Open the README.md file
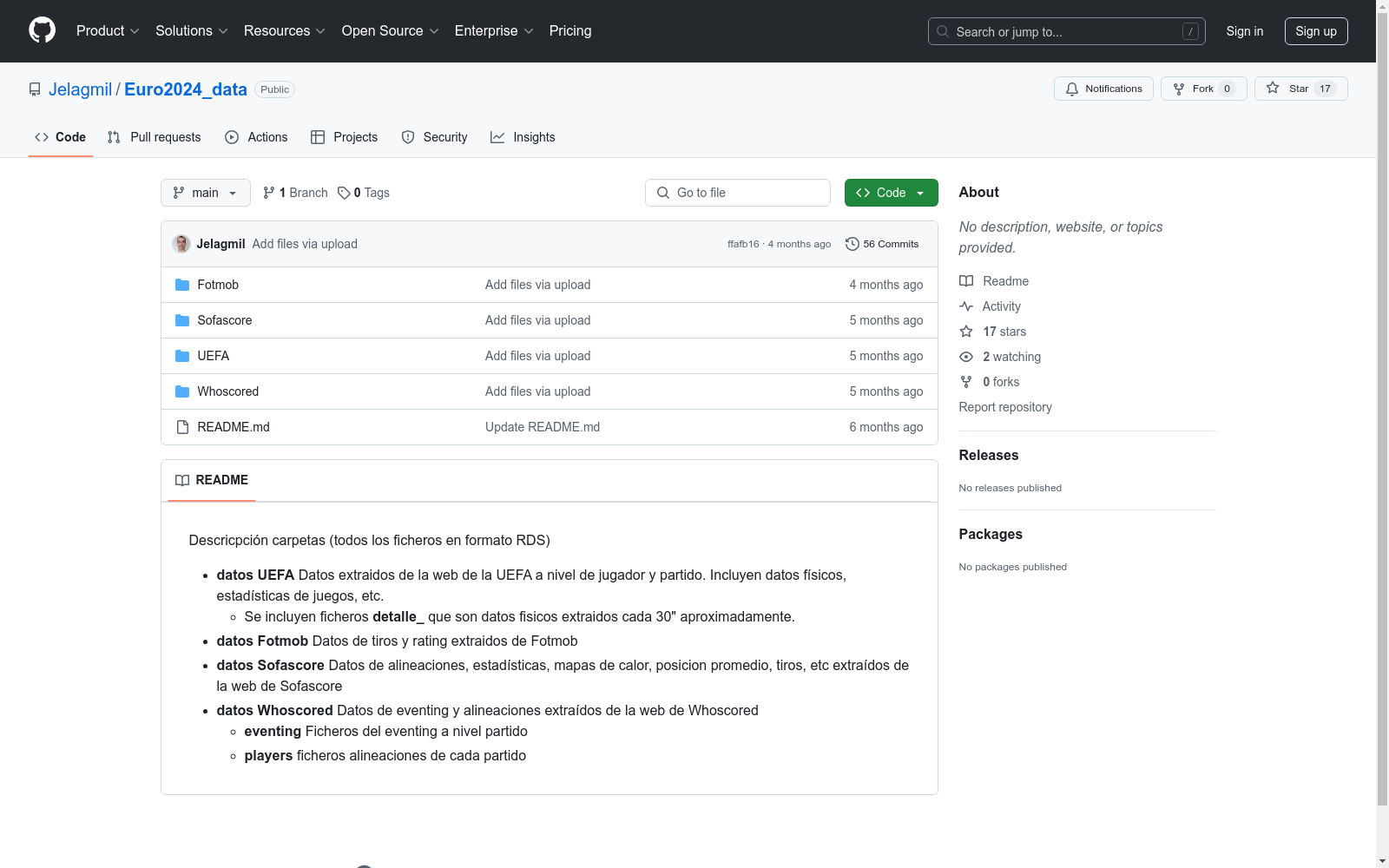 (x=234, y=427)
